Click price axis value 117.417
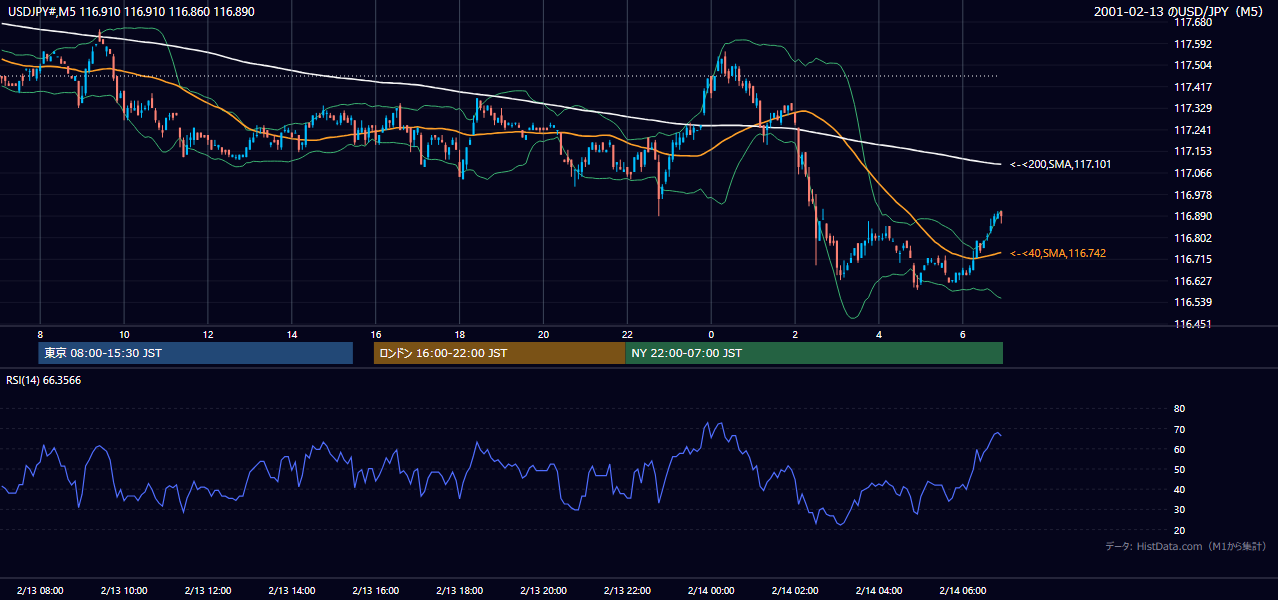 click(1193, 87)
